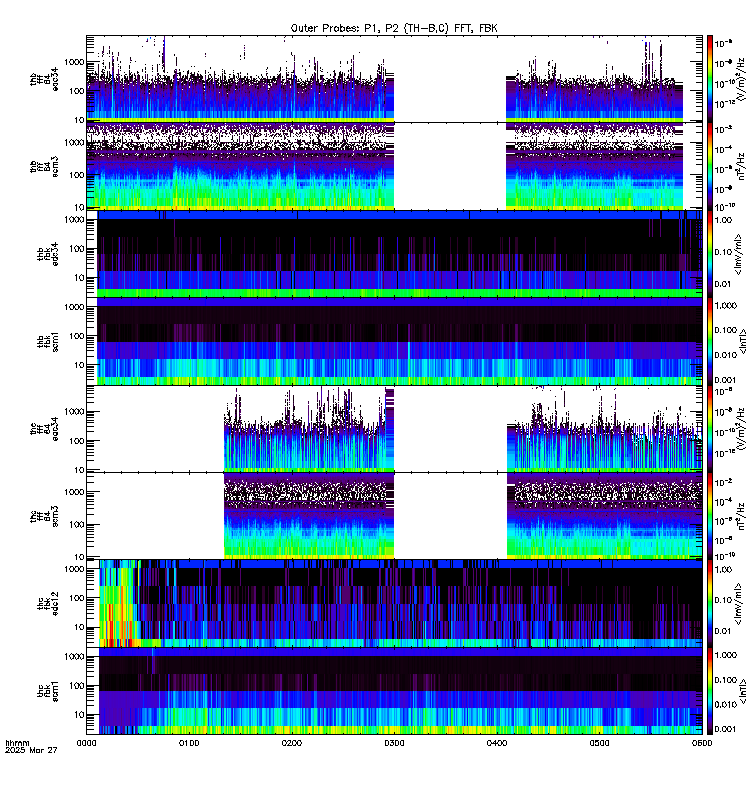Screen dimensions: 750x800
Task: Select the 0400 time axis label
Action: click(497, 743)
